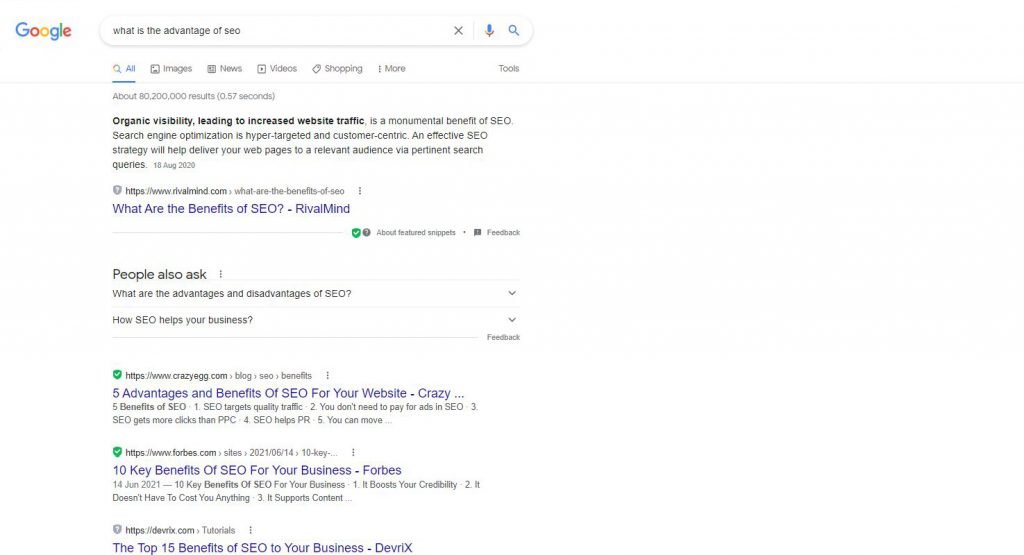Viewport: 1024px width, 555px height.
Task: Click the forbes.com URL breadcrumb
Action: tap(231, 453)
